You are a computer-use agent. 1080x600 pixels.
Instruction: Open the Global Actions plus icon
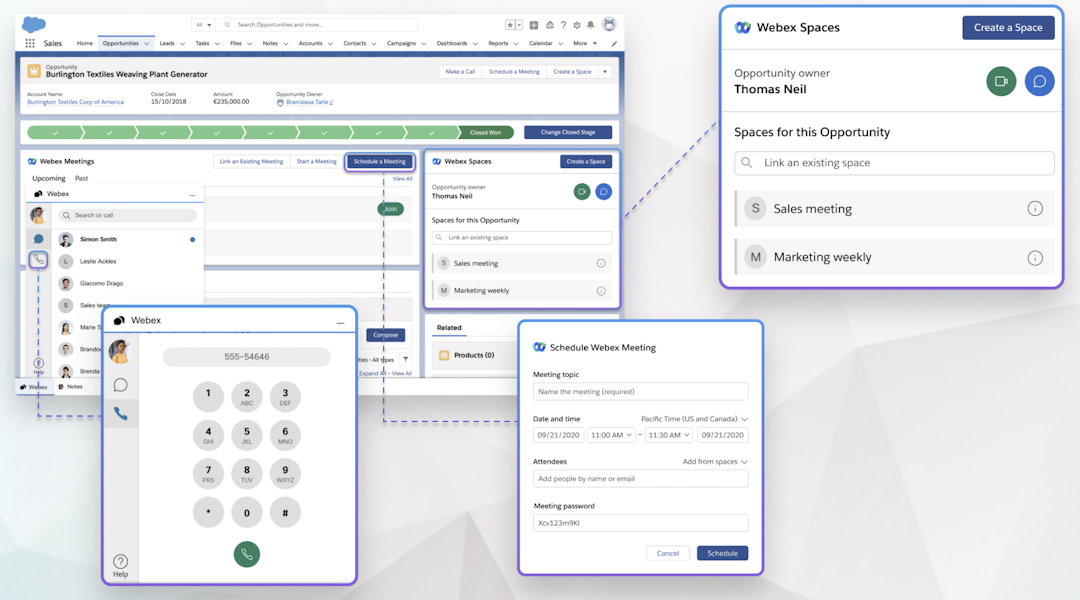point(534,25)
